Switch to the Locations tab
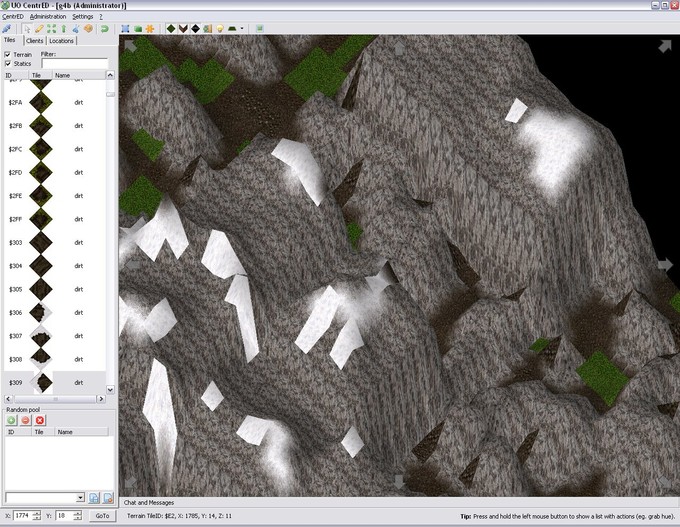Viewport: 680px width, 527px height. tap(62, 41)
